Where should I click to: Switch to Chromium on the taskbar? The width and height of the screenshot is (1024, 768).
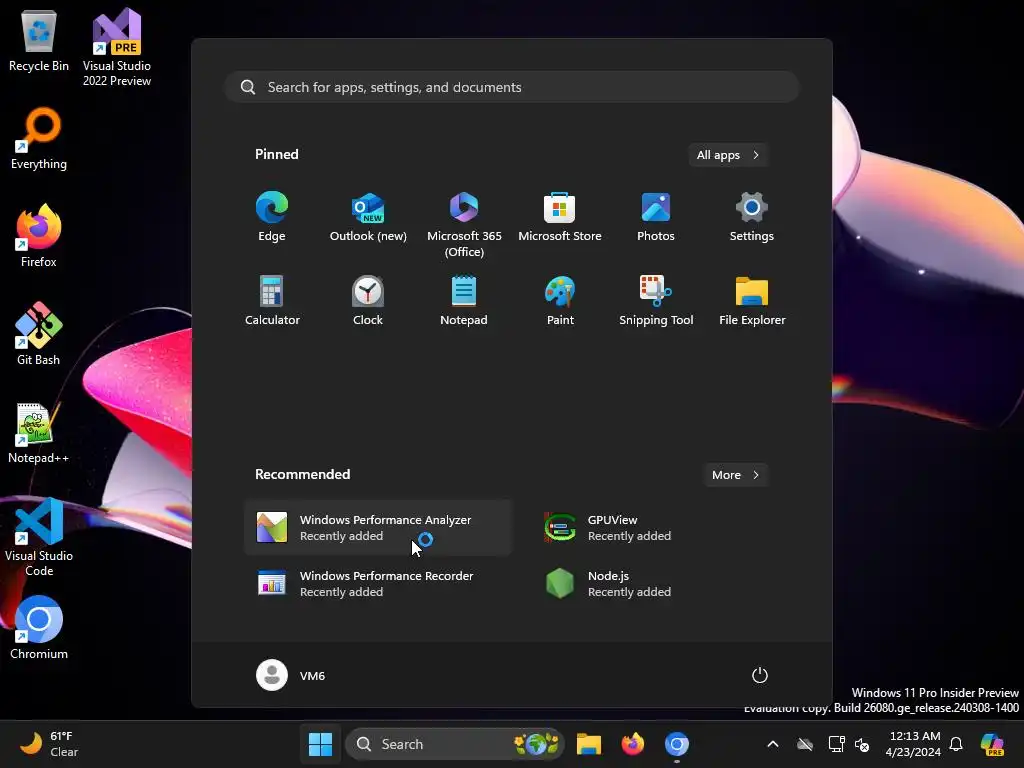(677, 744)
